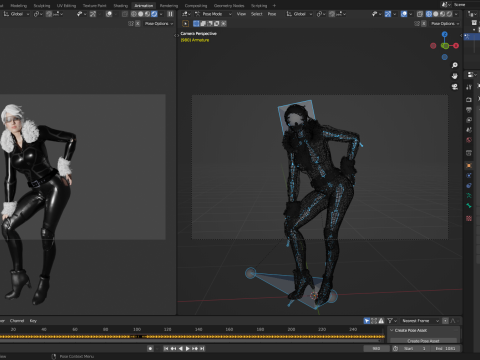
Task: Select wireframe shading in left viewport
Action: click(134, 14)
